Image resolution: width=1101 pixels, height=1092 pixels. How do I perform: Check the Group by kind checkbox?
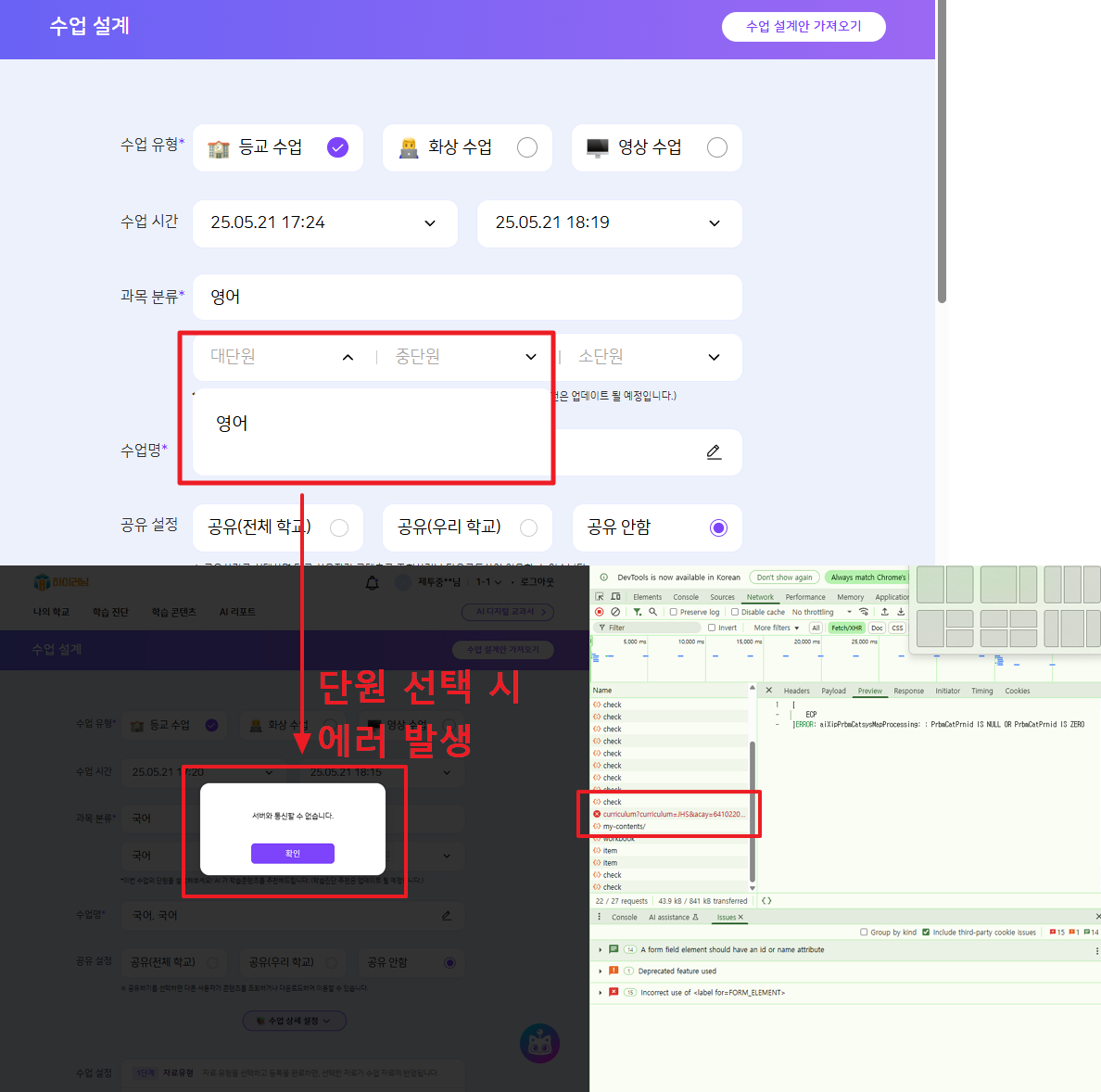(864, 933)
